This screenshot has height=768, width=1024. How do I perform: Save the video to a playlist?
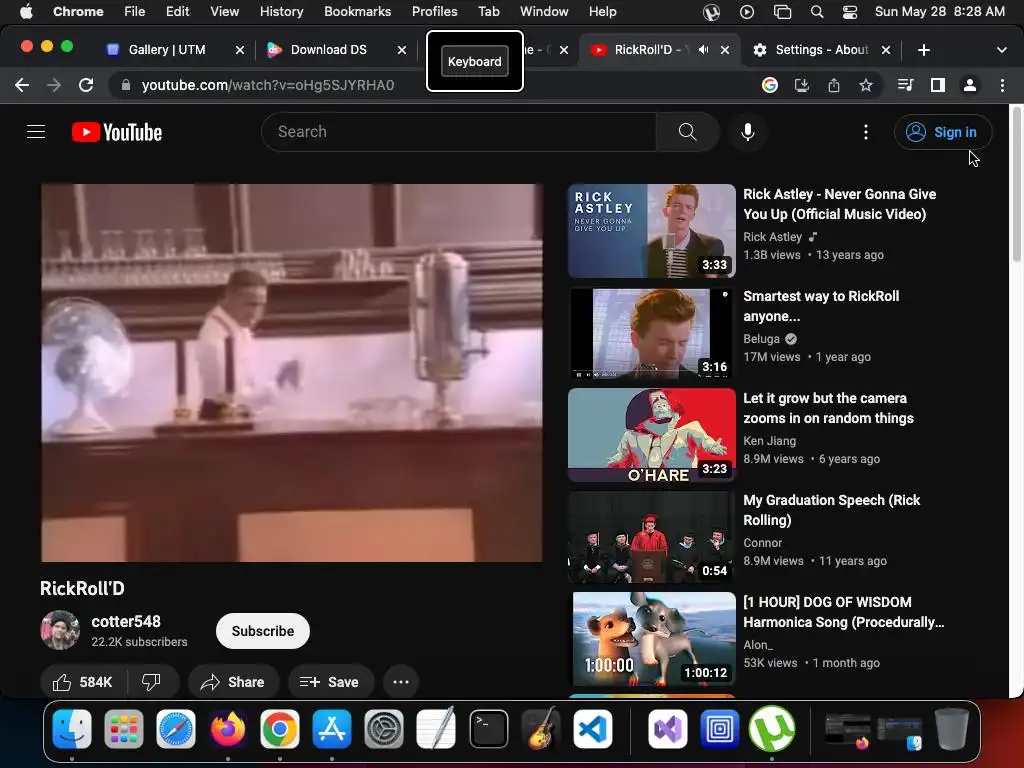pos(330,682)
